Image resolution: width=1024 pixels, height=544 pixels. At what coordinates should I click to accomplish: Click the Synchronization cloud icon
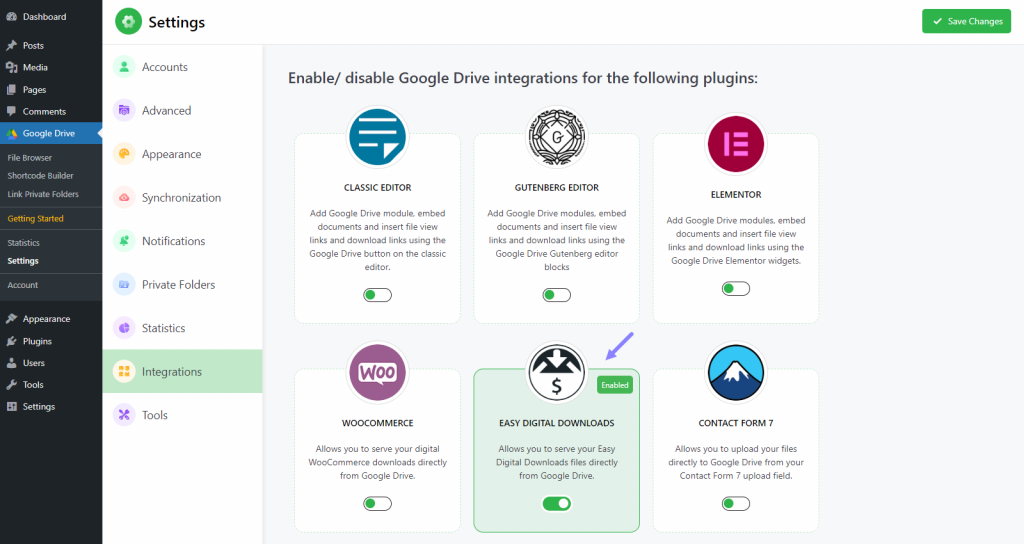[124, 197]
